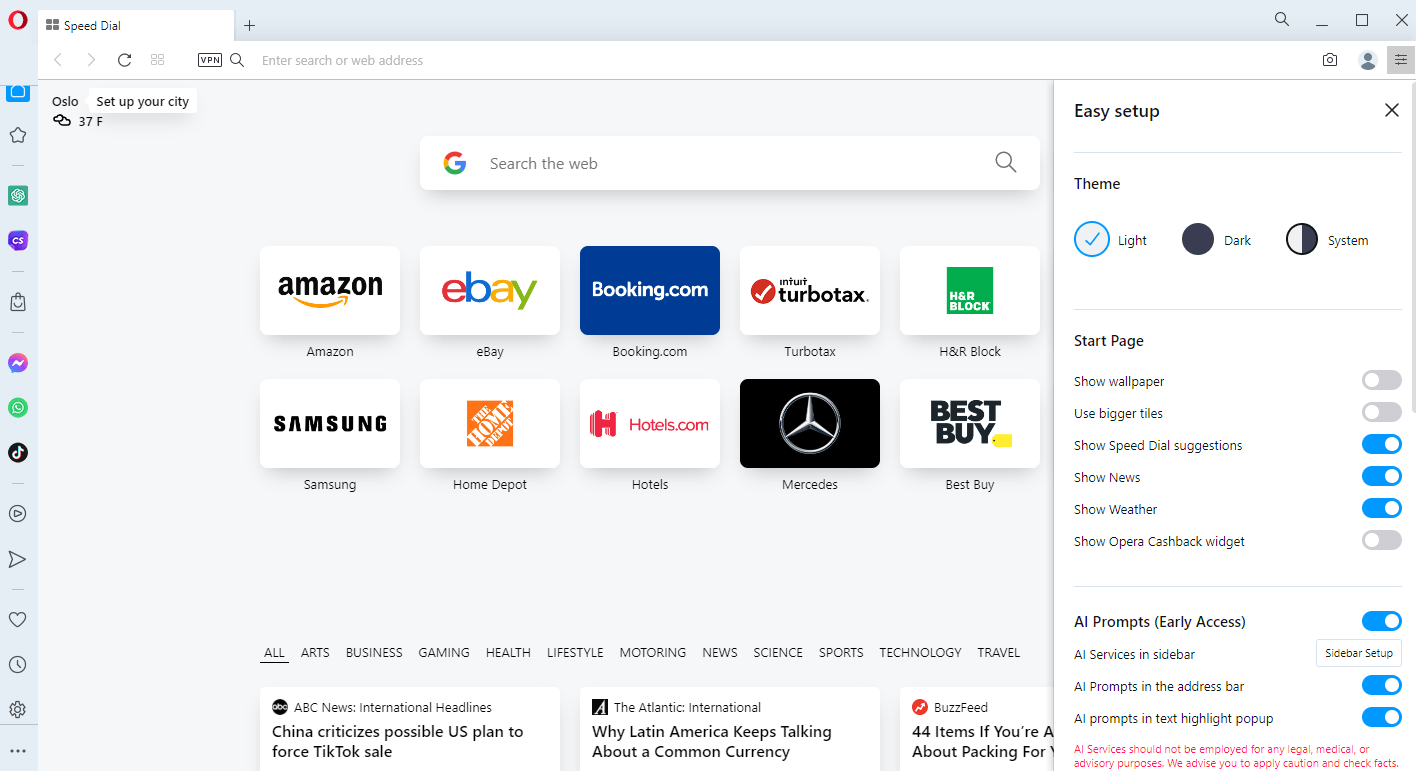Click Set up your city
This screenshot has height=771, width=1416.
[142, 101]
